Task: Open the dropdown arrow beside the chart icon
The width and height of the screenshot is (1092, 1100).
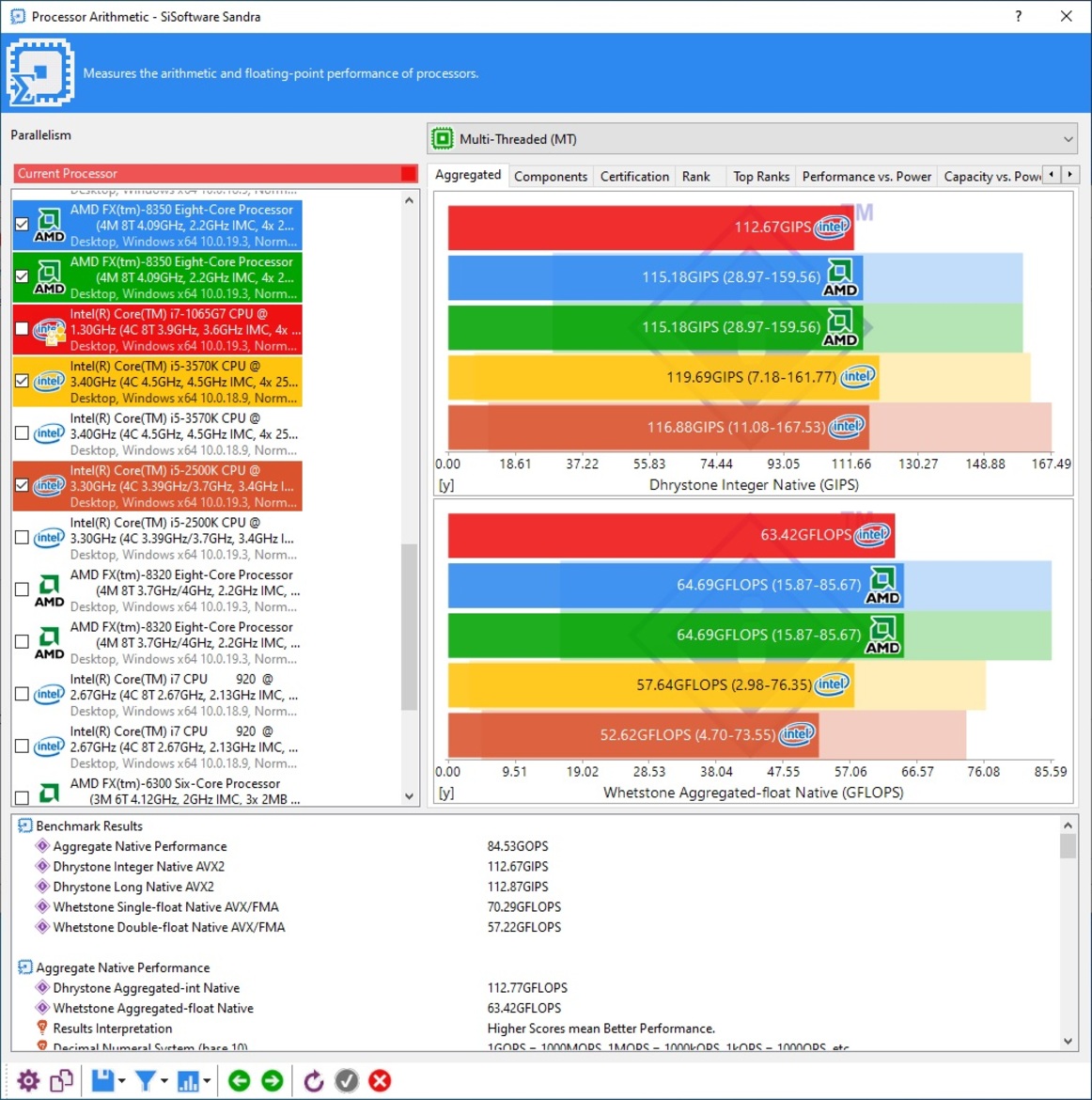Action: coord(207,1081)
